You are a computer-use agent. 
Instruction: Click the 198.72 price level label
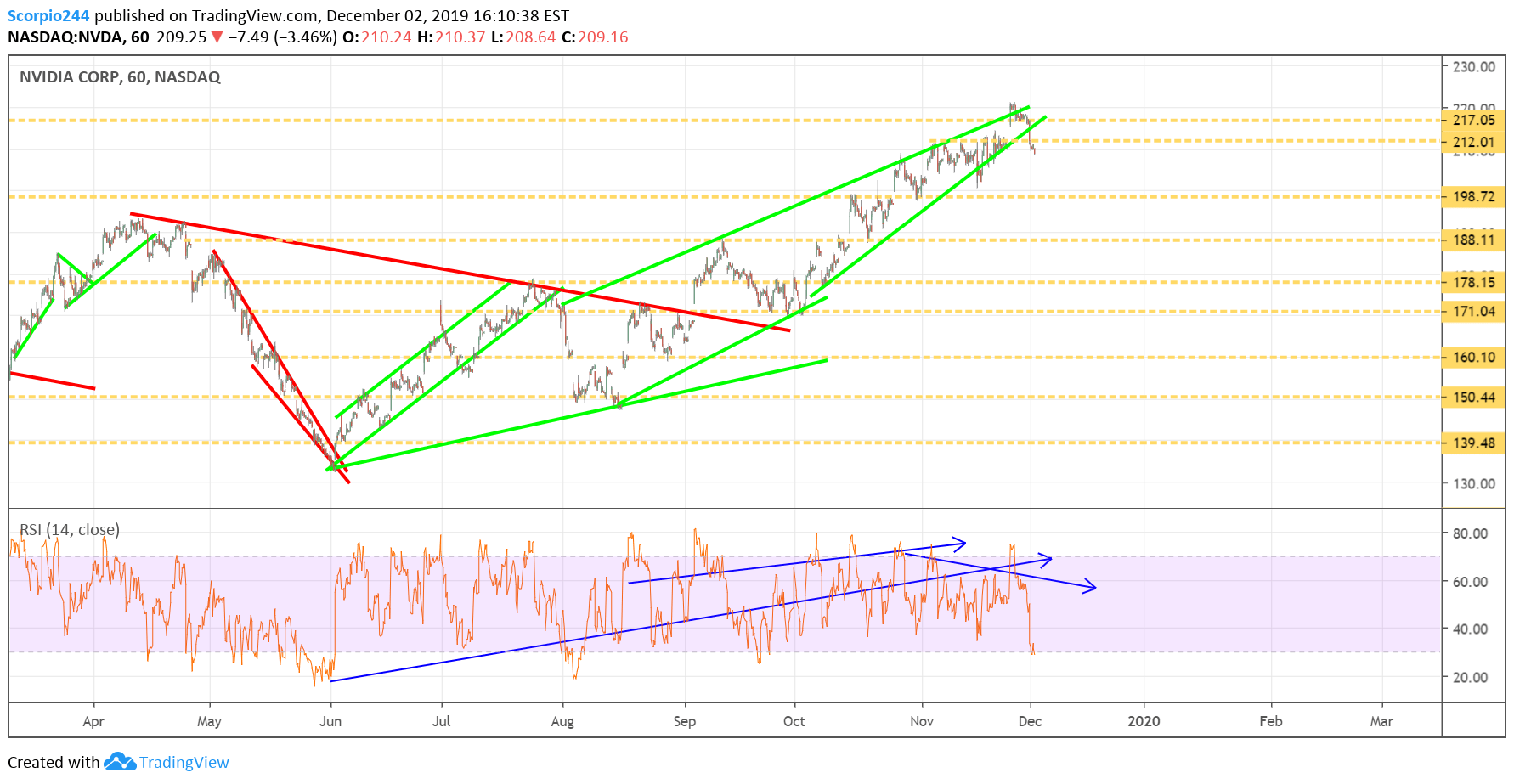(x=1473, y=196)
